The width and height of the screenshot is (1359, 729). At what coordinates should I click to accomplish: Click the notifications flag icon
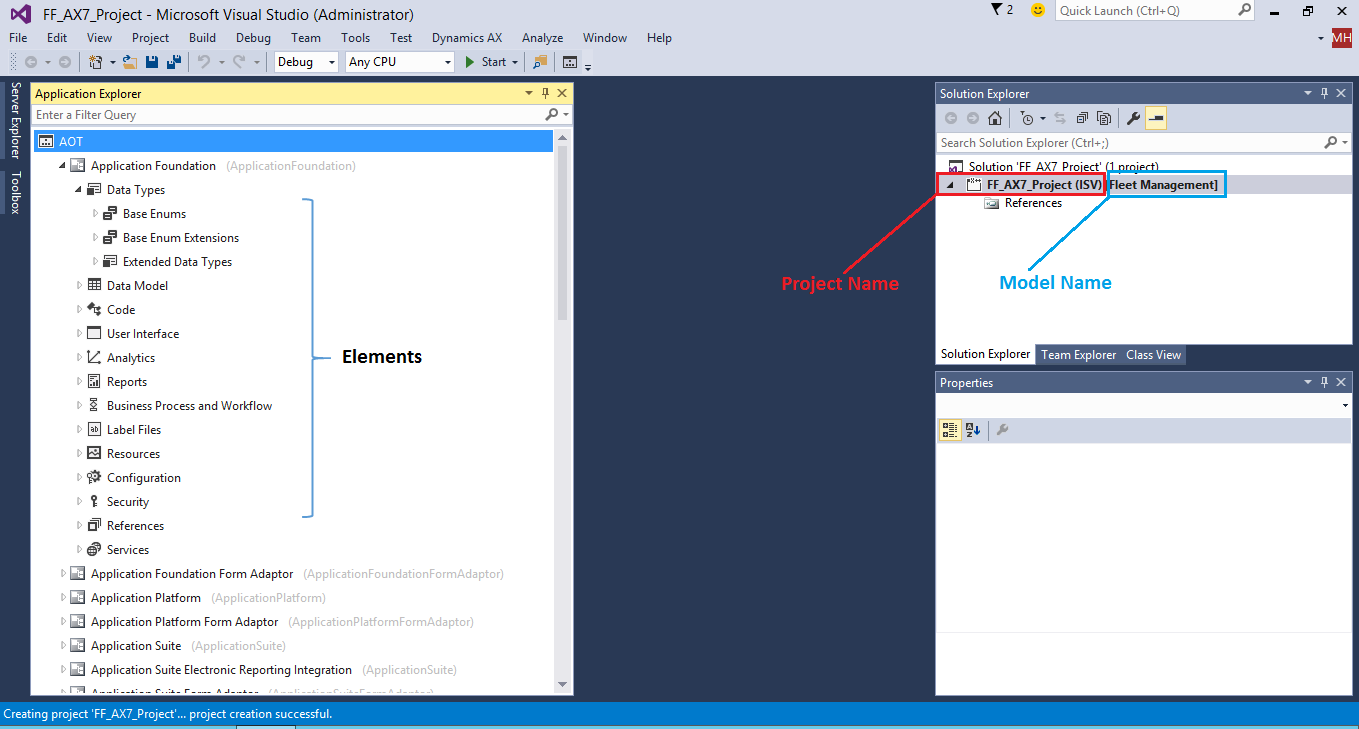(x=996, y=10)
